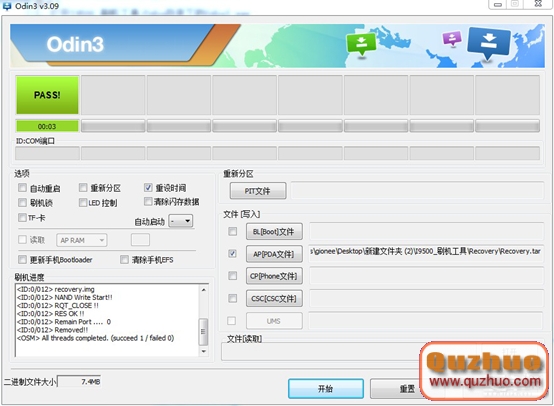Click the log scrollbar thumb
The width and height of the screenshot is (554, 406).
204,331
